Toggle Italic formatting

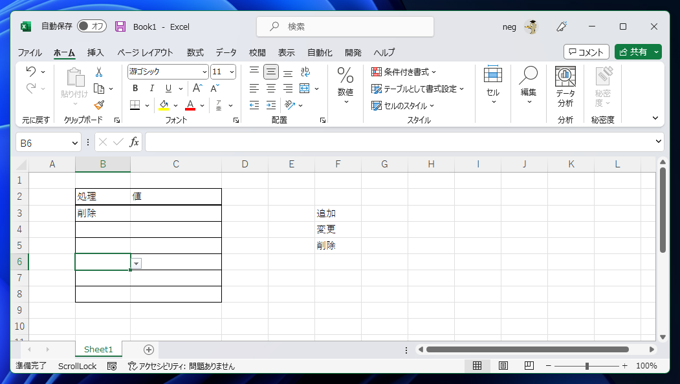(x=151, y=88)
